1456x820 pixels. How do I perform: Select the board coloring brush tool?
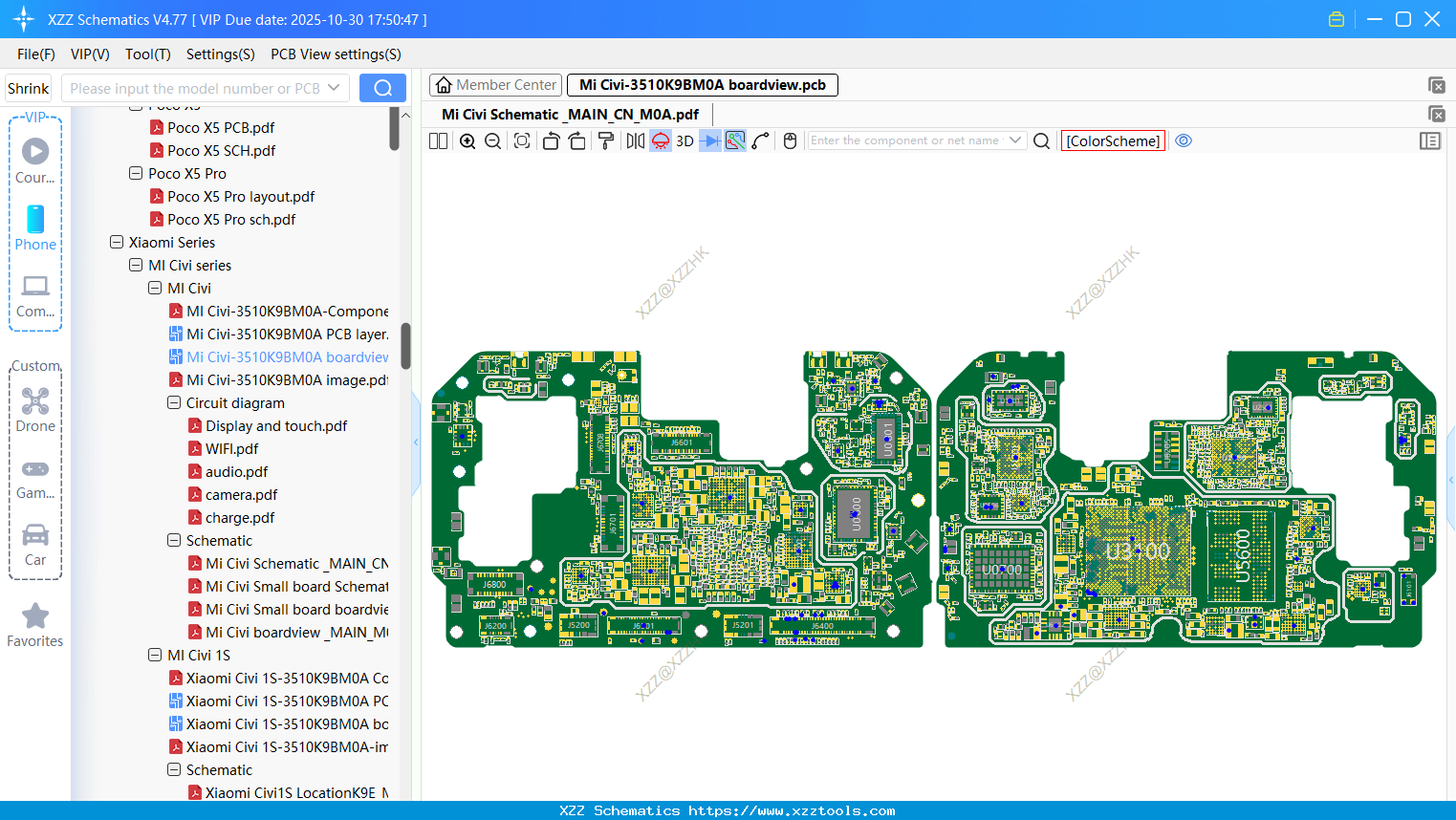point(605,140)
